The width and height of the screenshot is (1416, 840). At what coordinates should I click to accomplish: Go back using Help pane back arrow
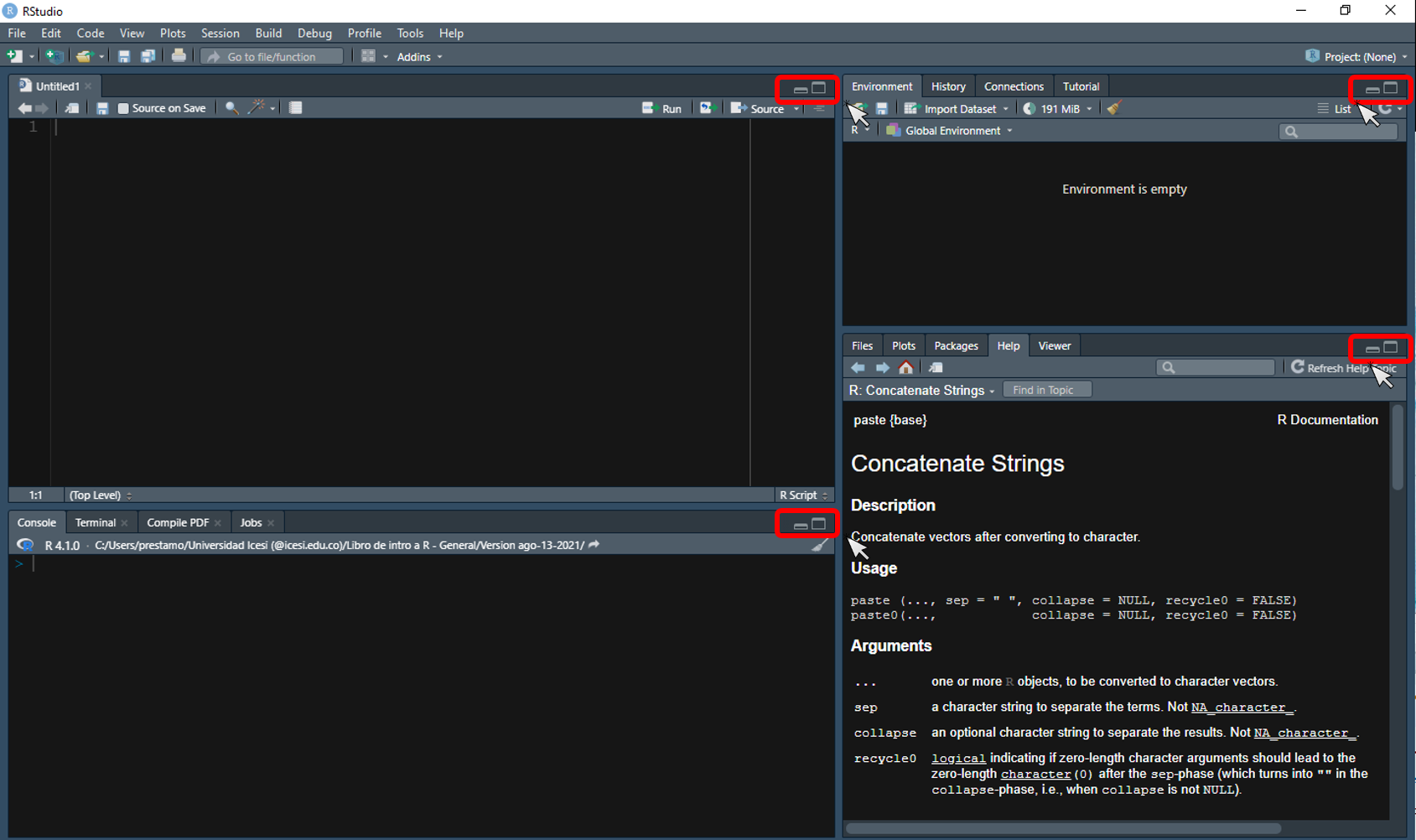(x=858, y=368)
